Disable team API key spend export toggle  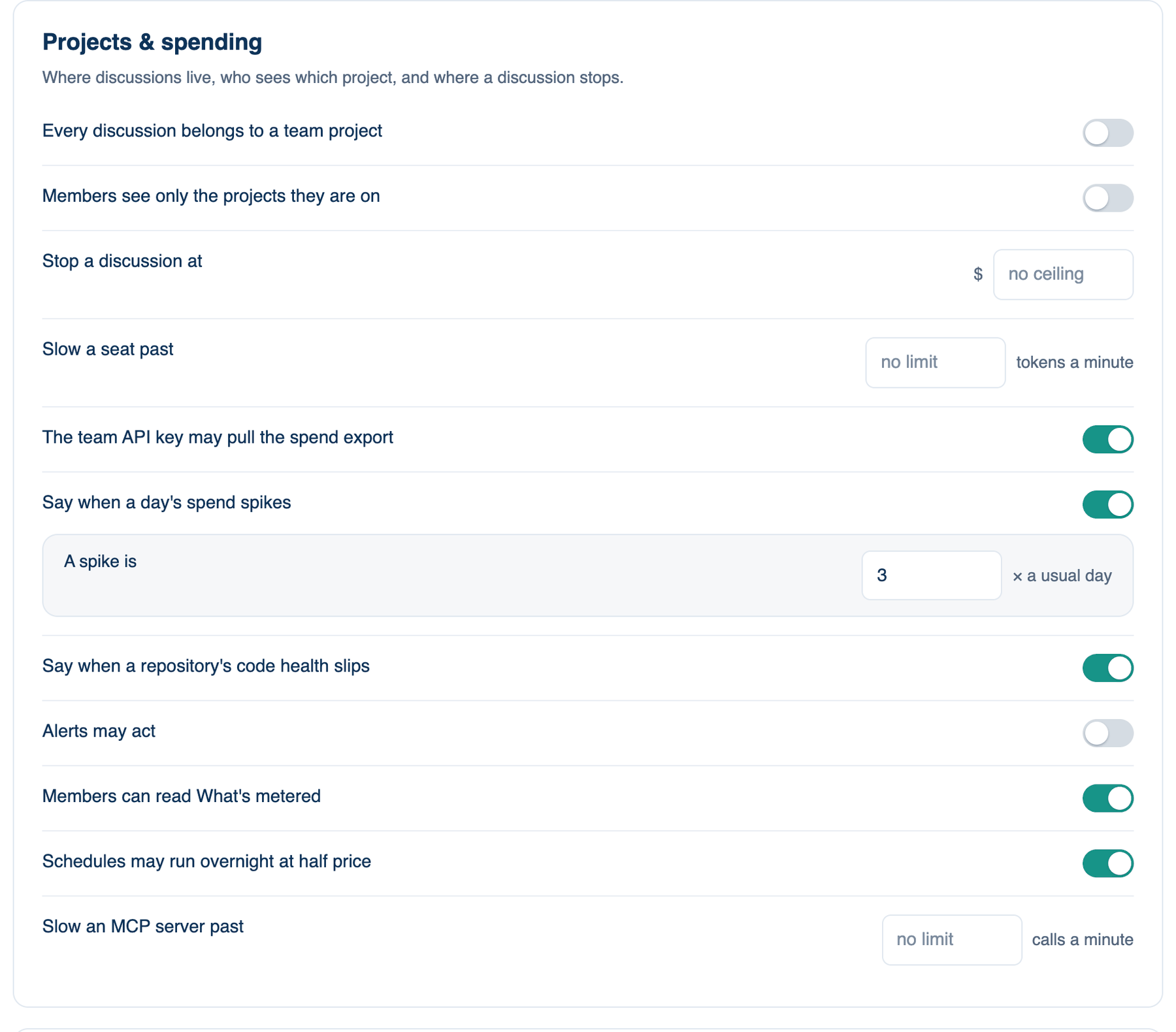click(1107, 439)
